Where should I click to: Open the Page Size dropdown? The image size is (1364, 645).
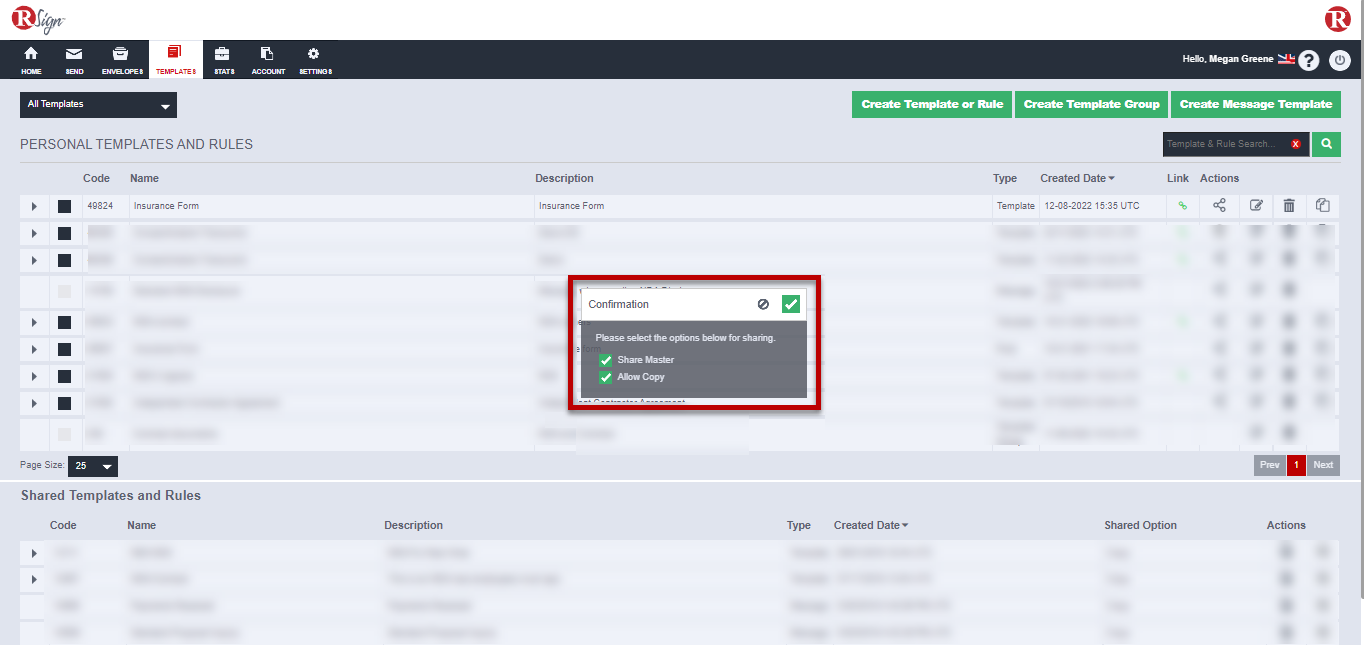click(92, 465)
